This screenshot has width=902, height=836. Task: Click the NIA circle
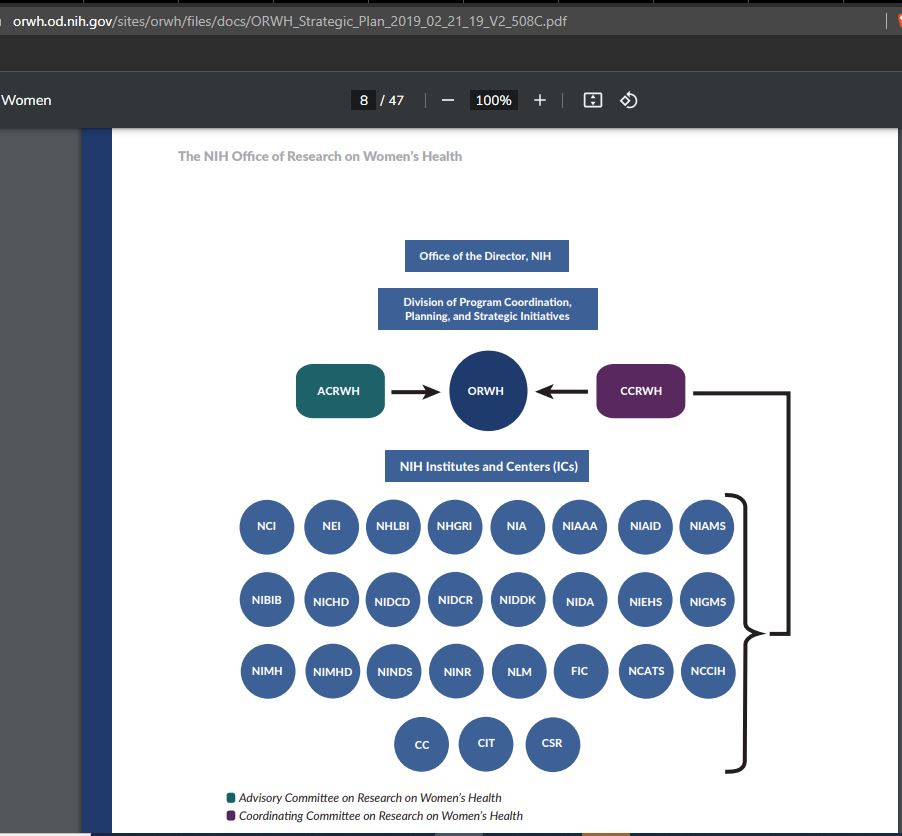(517, 526)
